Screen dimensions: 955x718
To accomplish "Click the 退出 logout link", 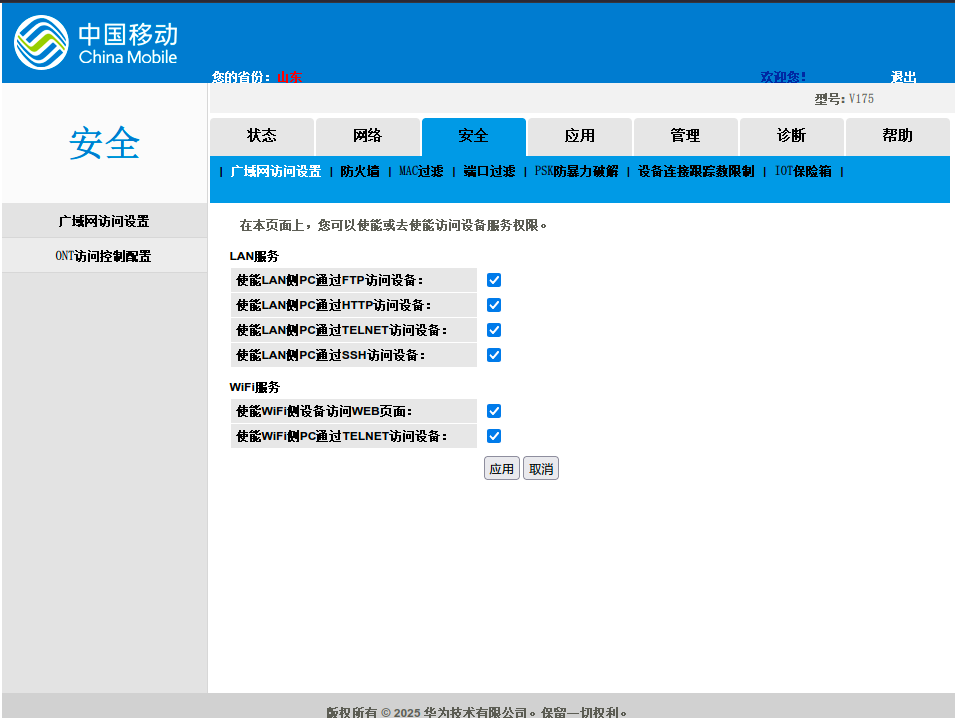I will [x=903, y=77].
